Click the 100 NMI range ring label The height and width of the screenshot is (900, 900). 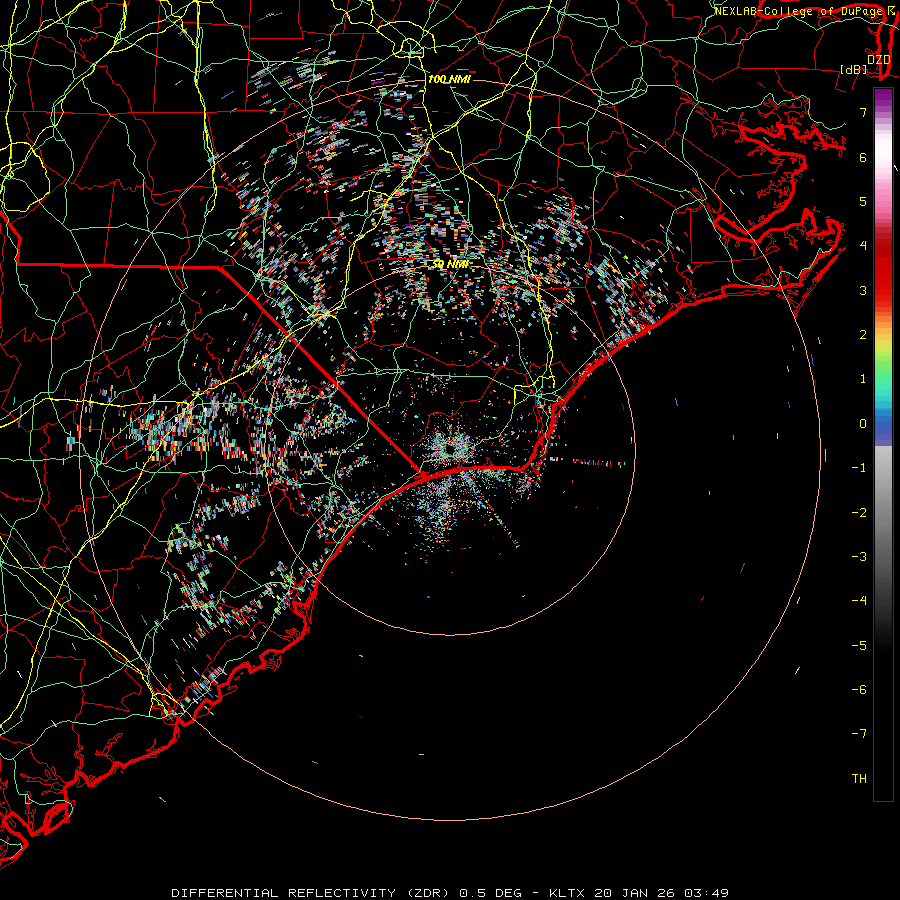coord(449,79)
